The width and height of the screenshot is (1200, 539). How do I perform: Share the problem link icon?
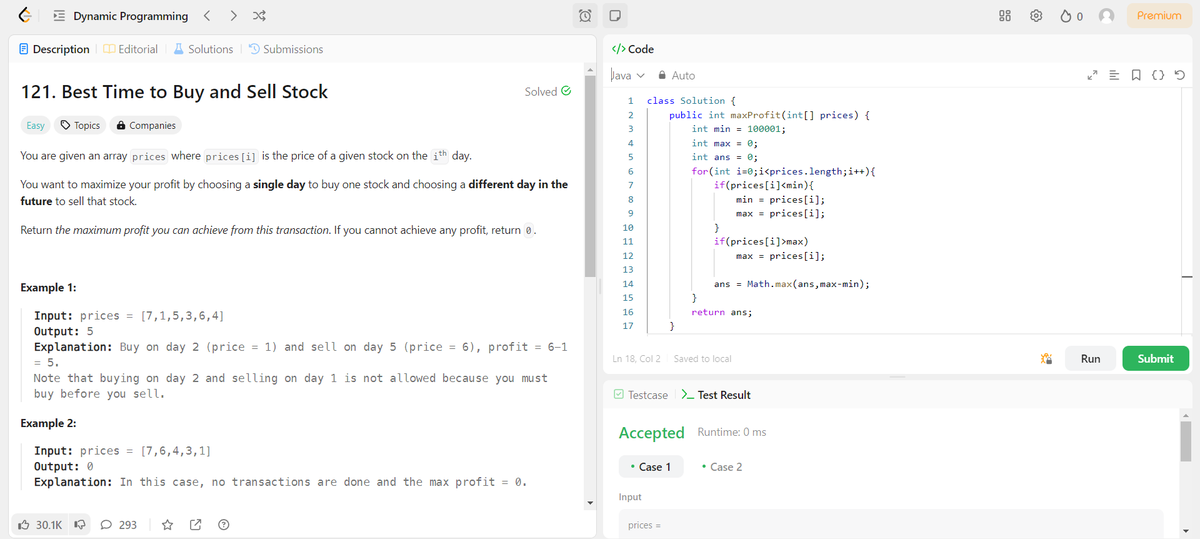[x=196, y=524]
